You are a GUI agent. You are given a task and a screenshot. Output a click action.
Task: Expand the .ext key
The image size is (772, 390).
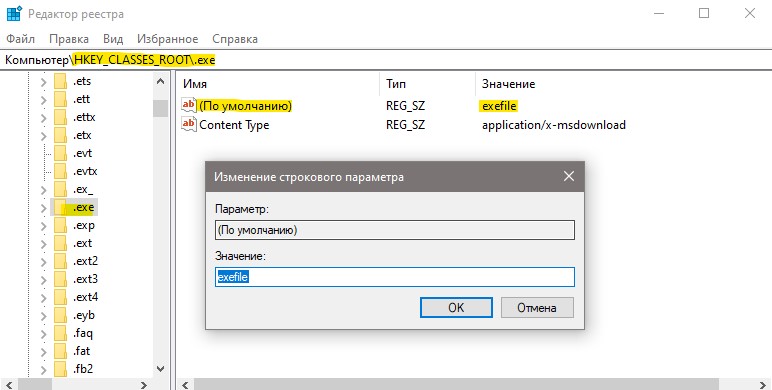click(43, 244)
